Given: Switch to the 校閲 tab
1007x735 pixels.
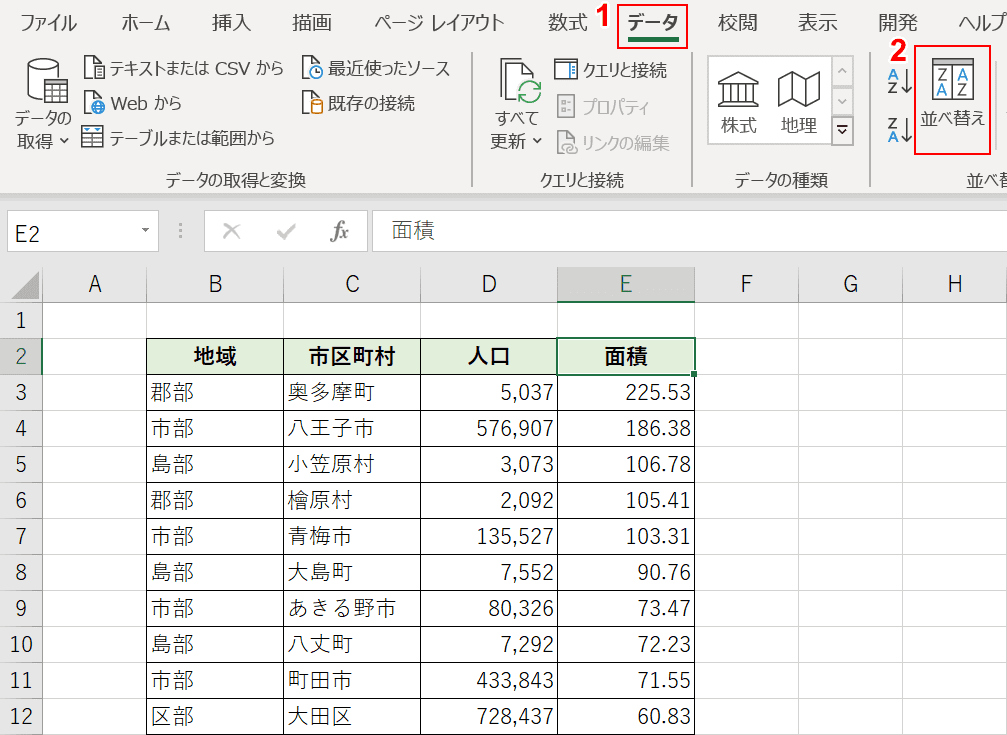Looking at the screenshot, I should [737, 23].
